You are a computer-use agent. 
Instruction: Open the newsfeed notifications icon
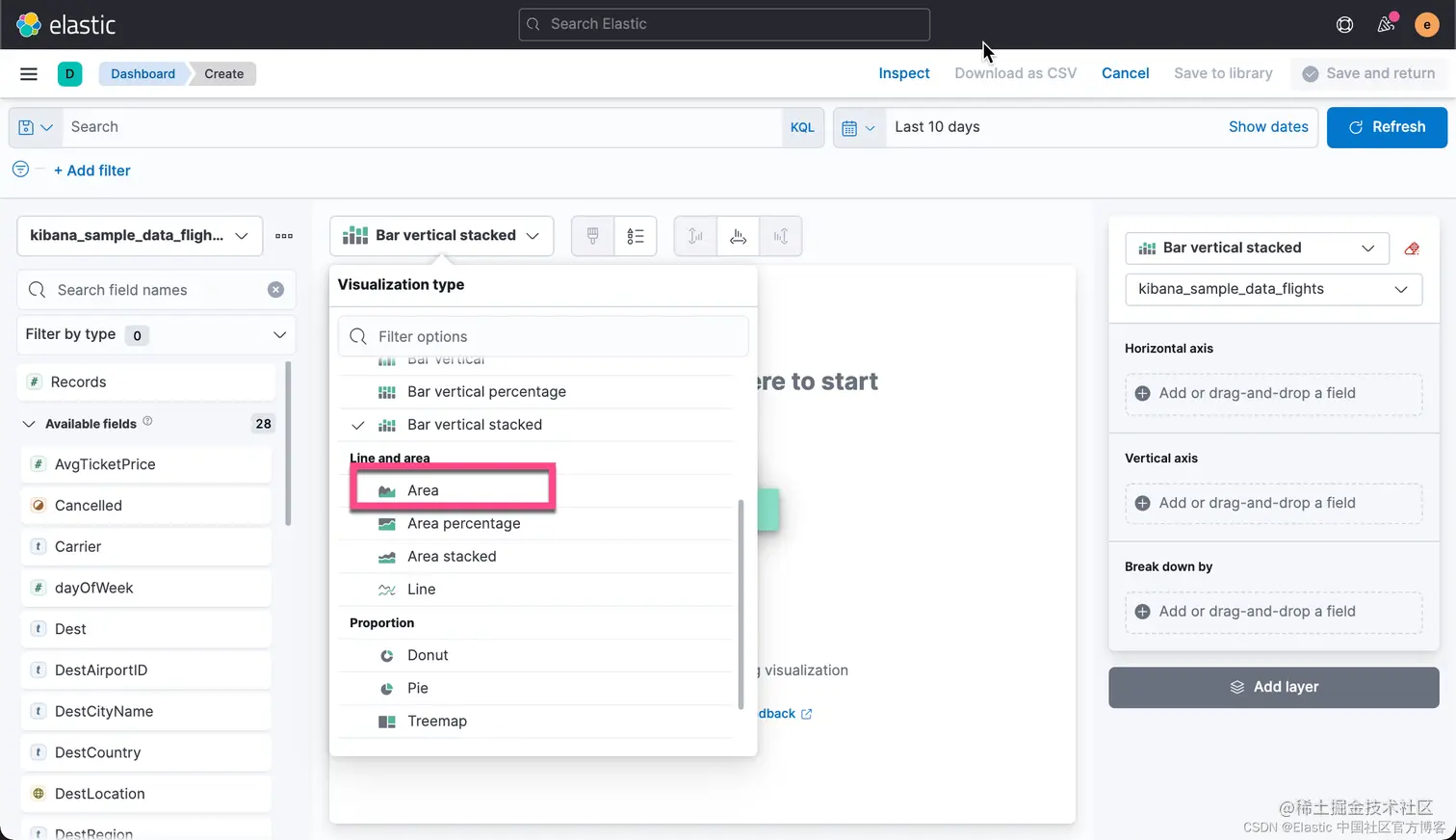click(x=1387, y=24)
